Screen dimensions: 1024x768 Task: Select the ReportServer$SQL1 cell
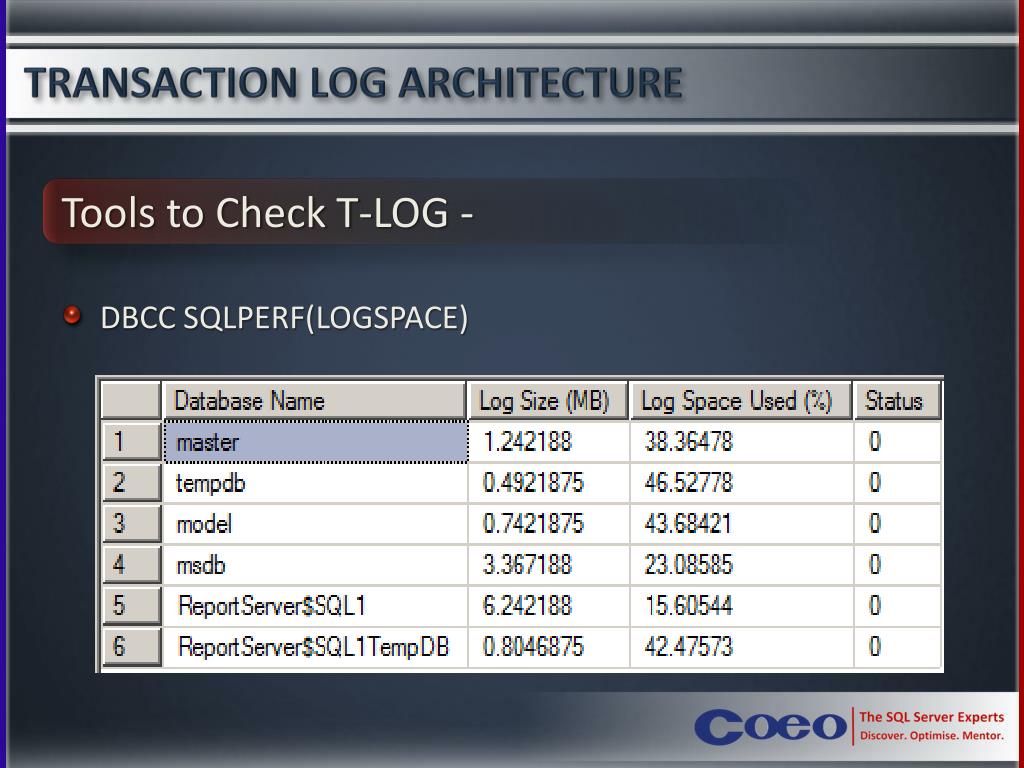point(316,606)
